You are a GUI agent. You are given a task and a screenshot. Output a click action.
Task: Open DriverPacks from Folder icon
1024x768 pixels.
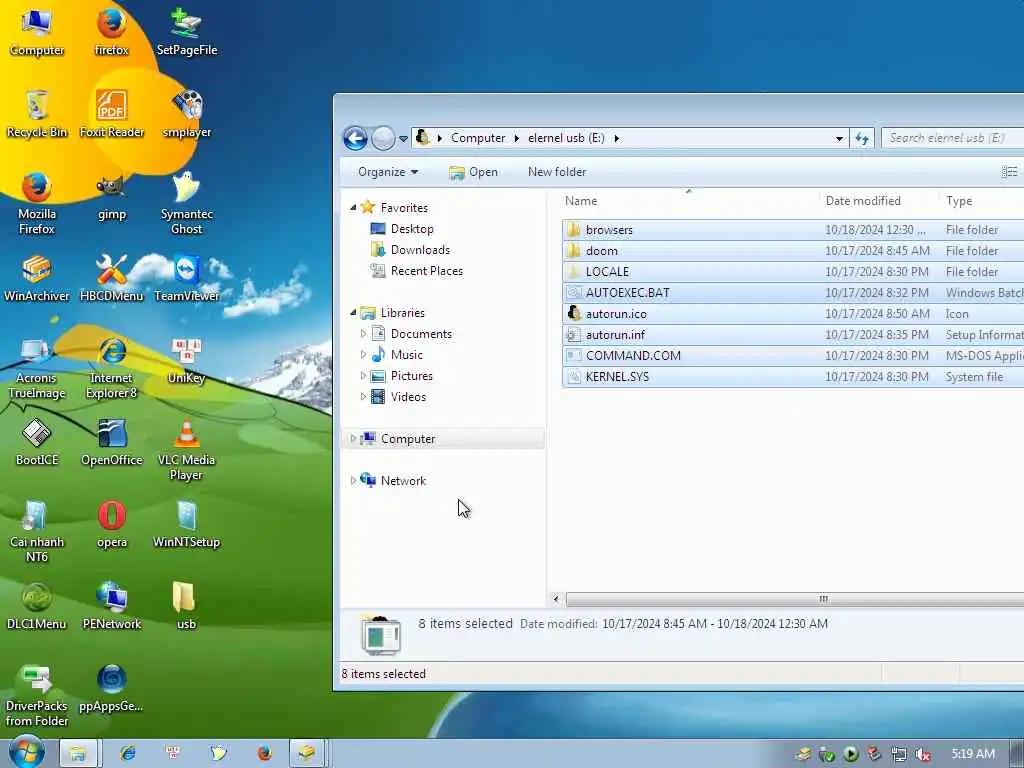(x=37, y=696)
